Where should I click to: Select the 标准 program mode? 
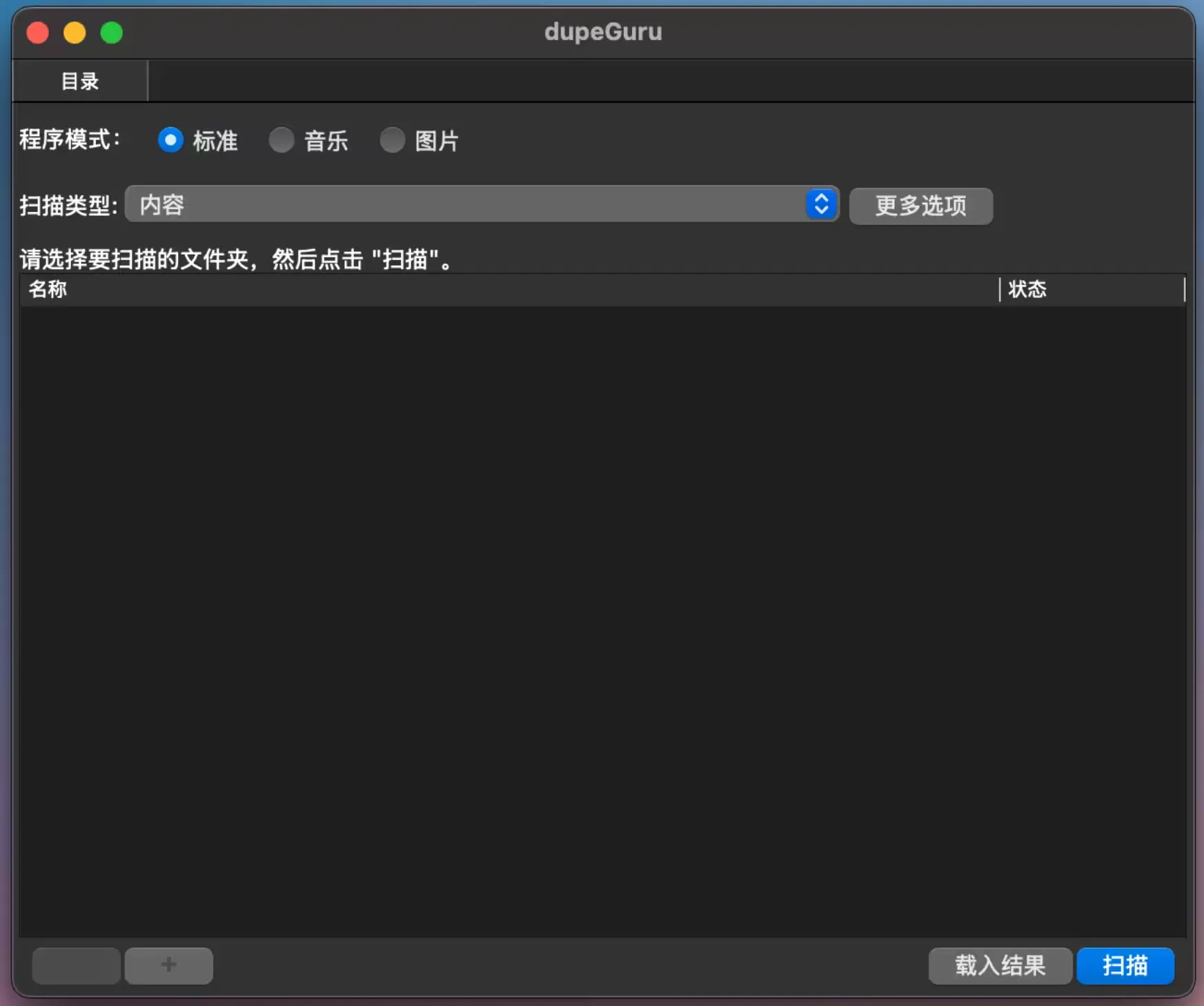pos(170,140)
